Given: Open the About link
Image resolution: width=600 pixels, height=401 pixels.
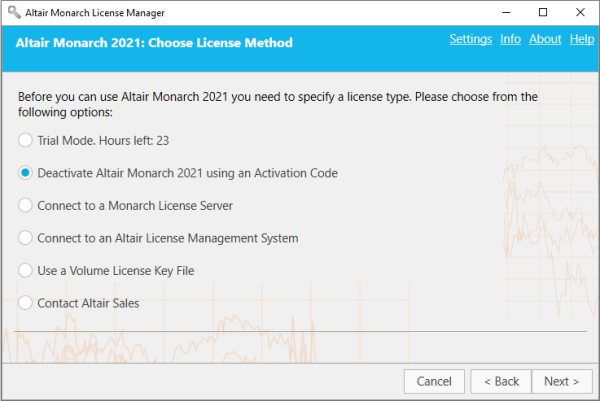Looking at the screenshot, I should pos(545,39).
